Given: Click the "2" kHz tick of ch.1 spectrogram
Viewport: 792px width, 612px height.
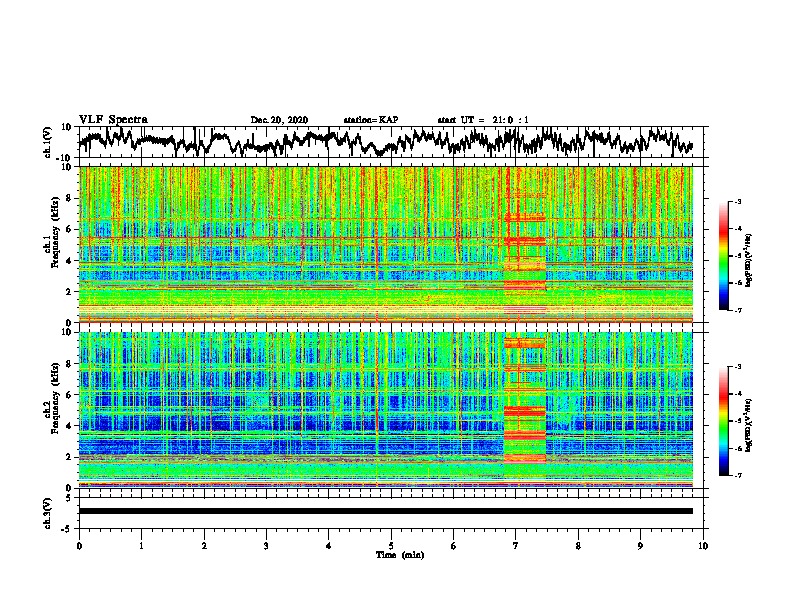Looking at the screenshot, I should 70,292.
